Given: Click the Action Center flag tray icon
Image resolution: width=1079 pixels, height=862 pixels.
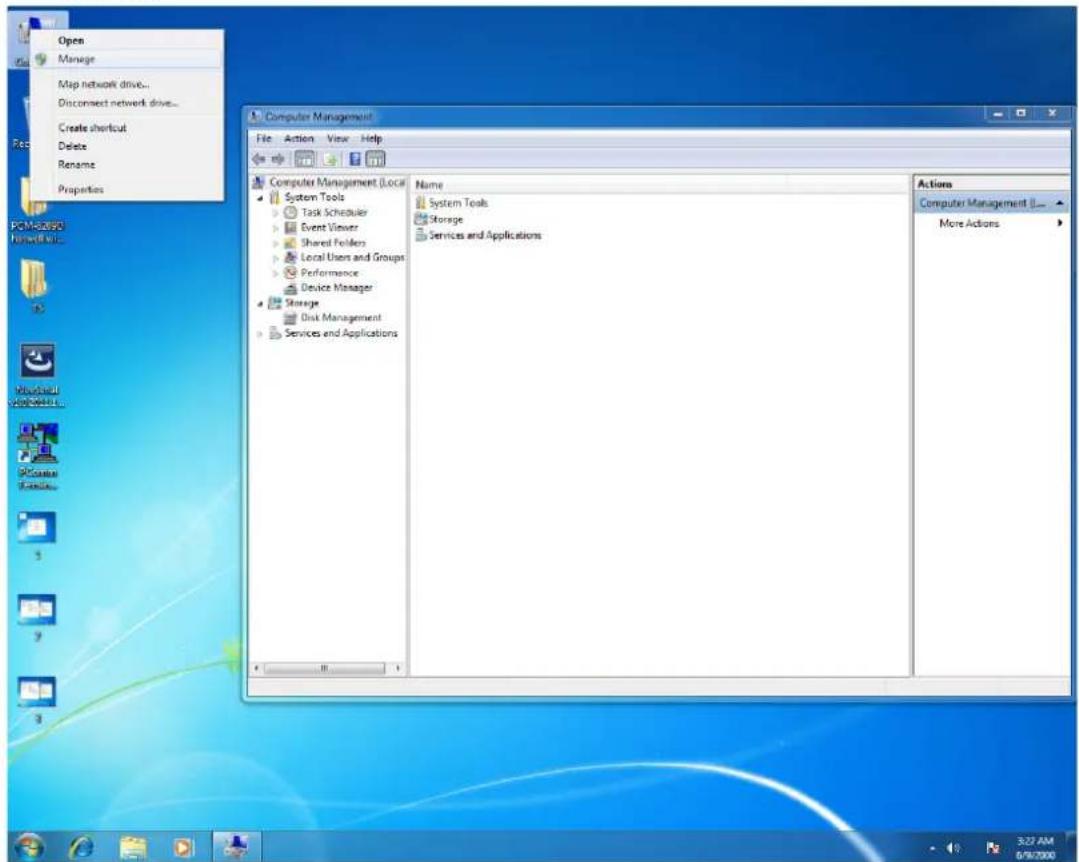Looking at the screenshot, I should (x=993, y=848).
